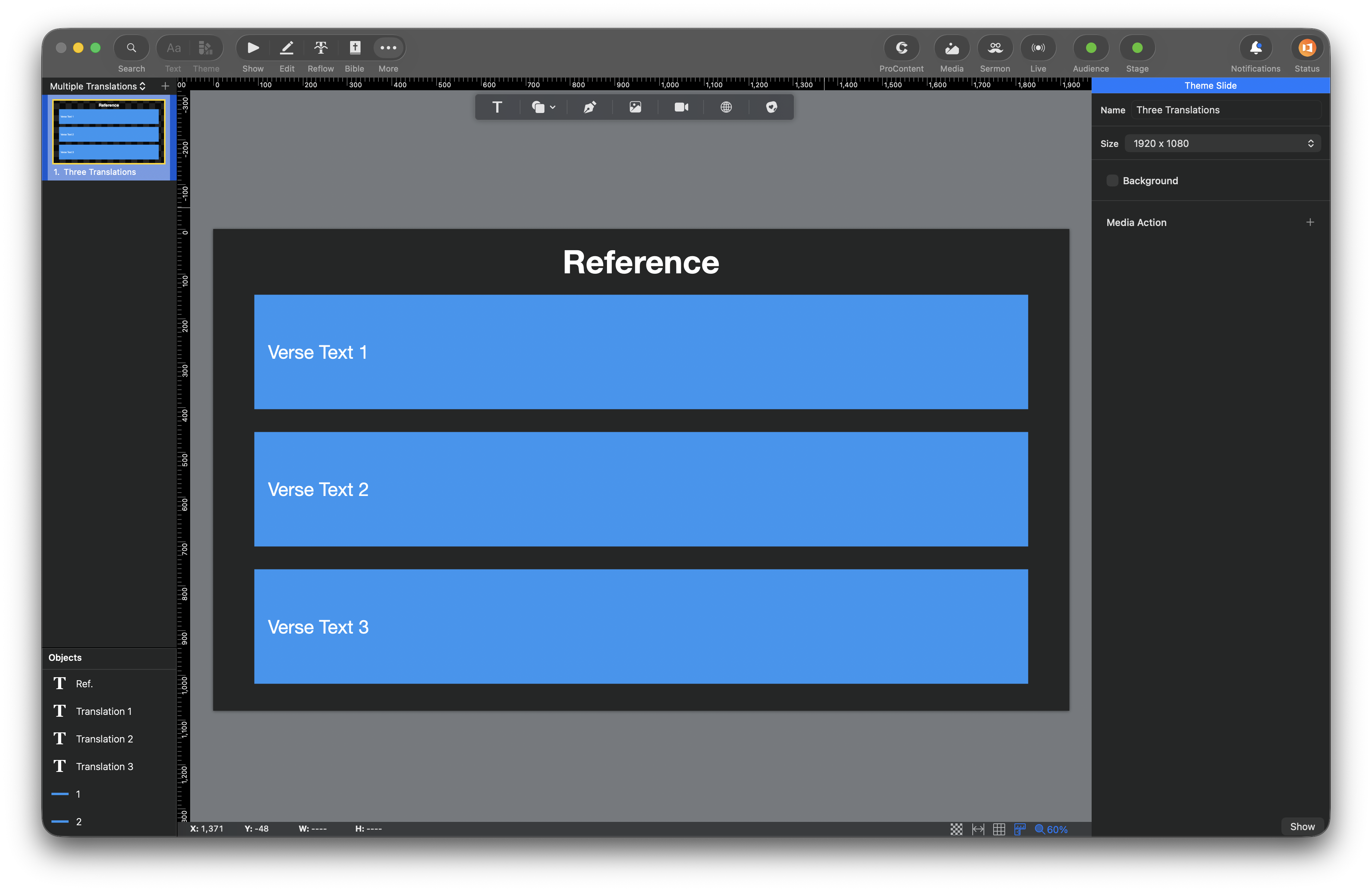Select Translation 2 object

point(109,739)
